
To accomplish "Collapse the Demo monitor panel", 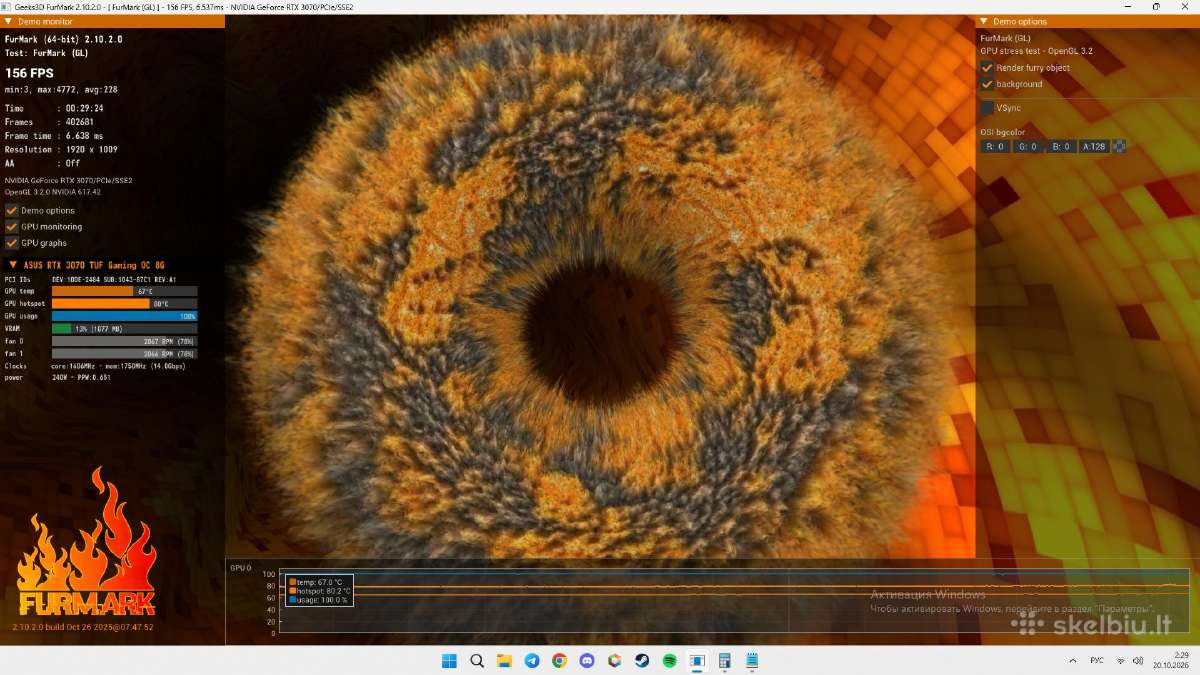I will tap(8, 21).
